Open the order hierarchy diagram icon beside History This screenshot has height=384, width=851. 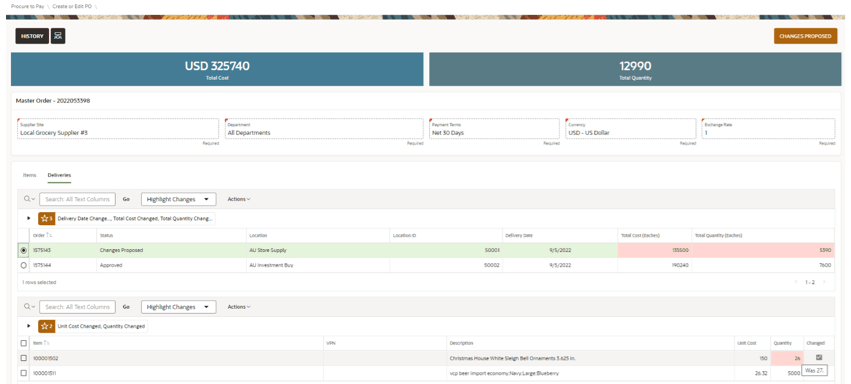pos(58,36)
